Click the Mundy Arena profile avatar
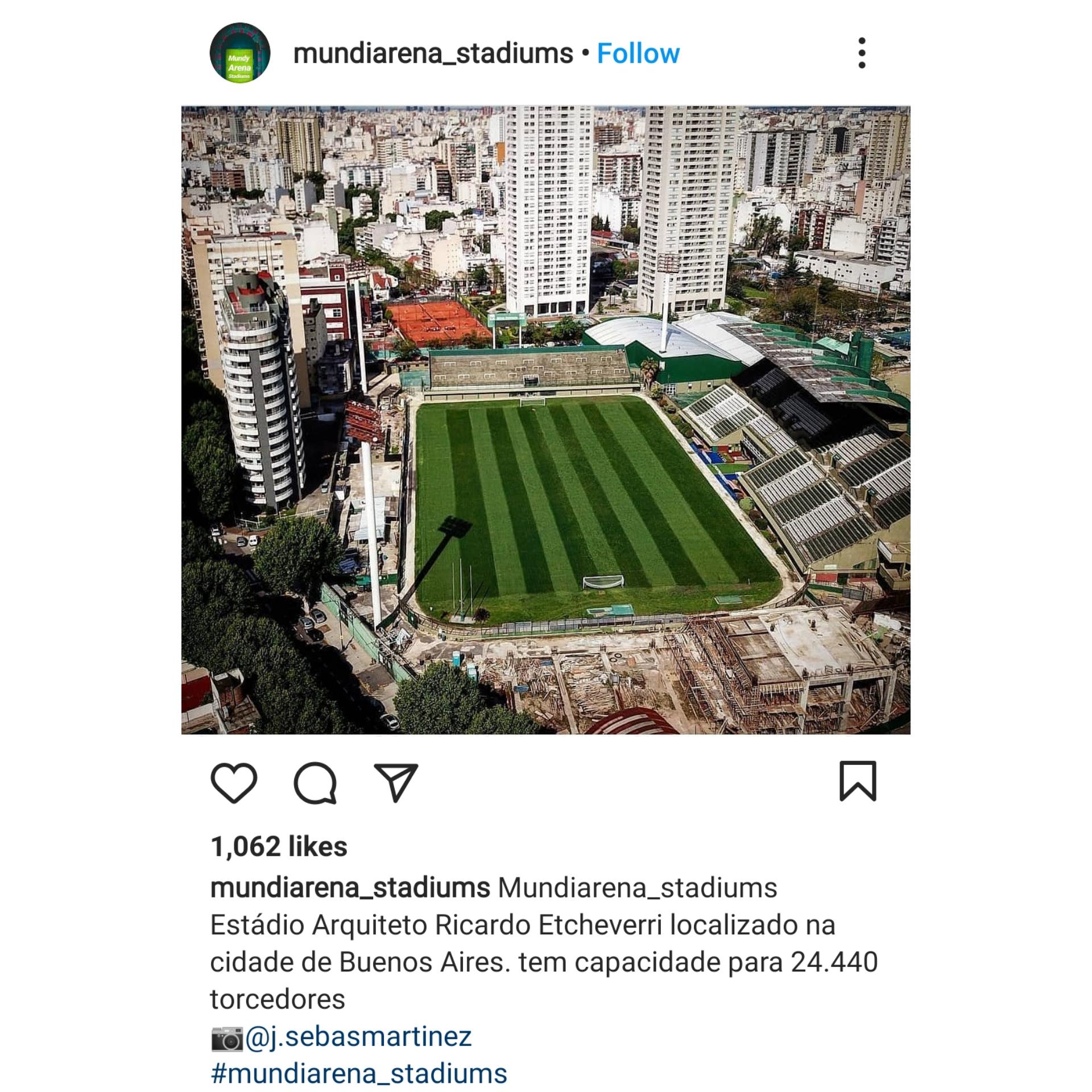This screenshot has width=1092, height=1092. coord(239,53)
